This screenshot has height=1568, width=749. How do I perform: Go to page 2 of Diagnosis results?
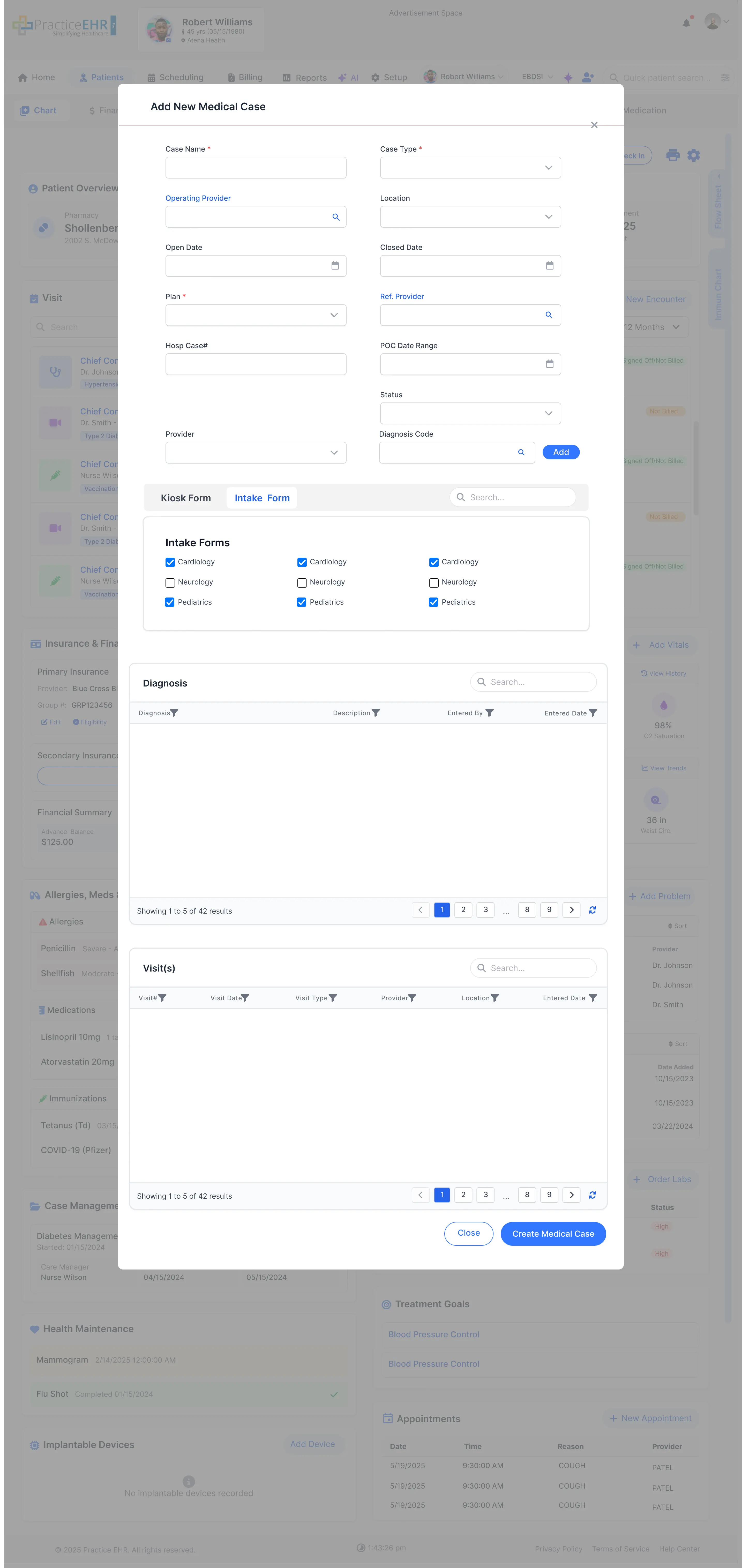(x=463, y=909)
